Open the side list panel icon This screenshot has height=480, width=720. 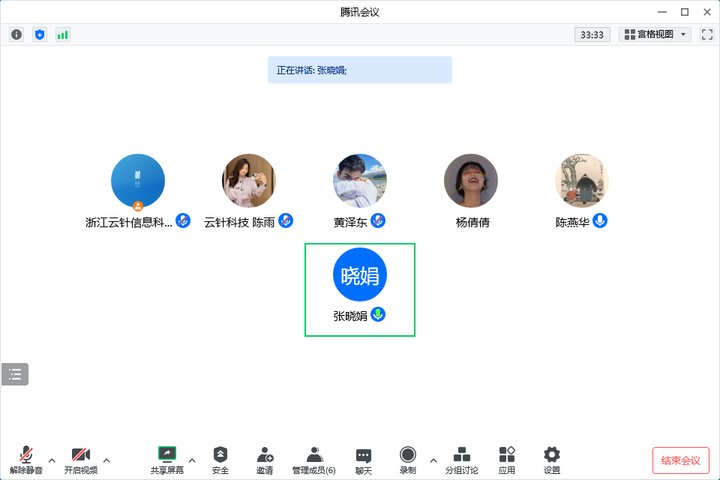tap(15, 374)
